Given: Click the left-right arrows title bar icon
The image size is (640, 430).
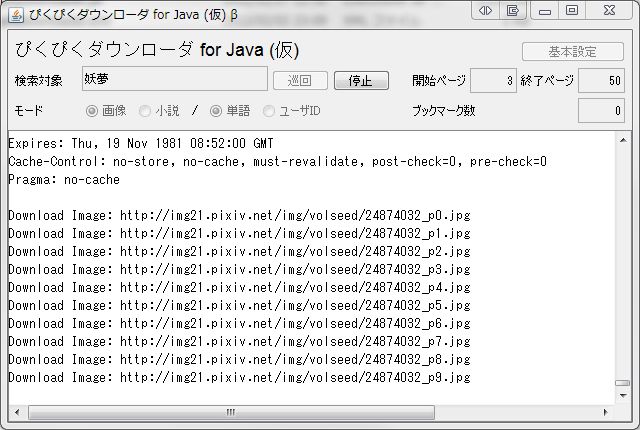Looking at the screenshot, I should (485, 11).
